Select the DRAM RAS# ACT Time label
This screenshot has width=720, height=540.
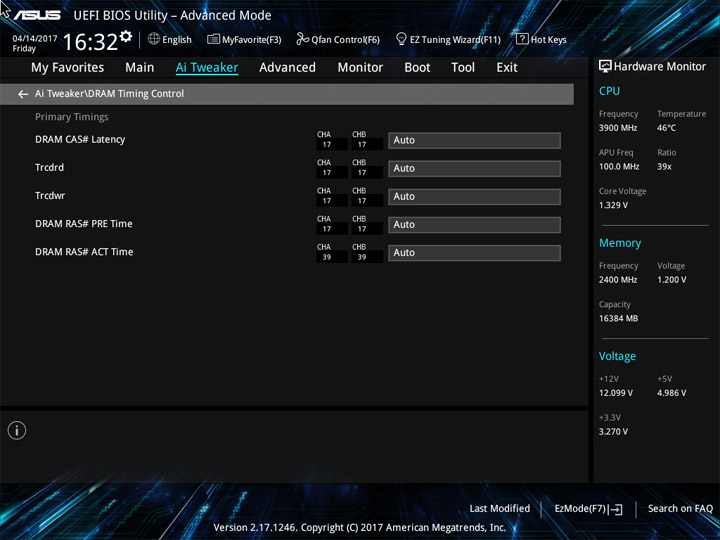(x=84, y=252)
